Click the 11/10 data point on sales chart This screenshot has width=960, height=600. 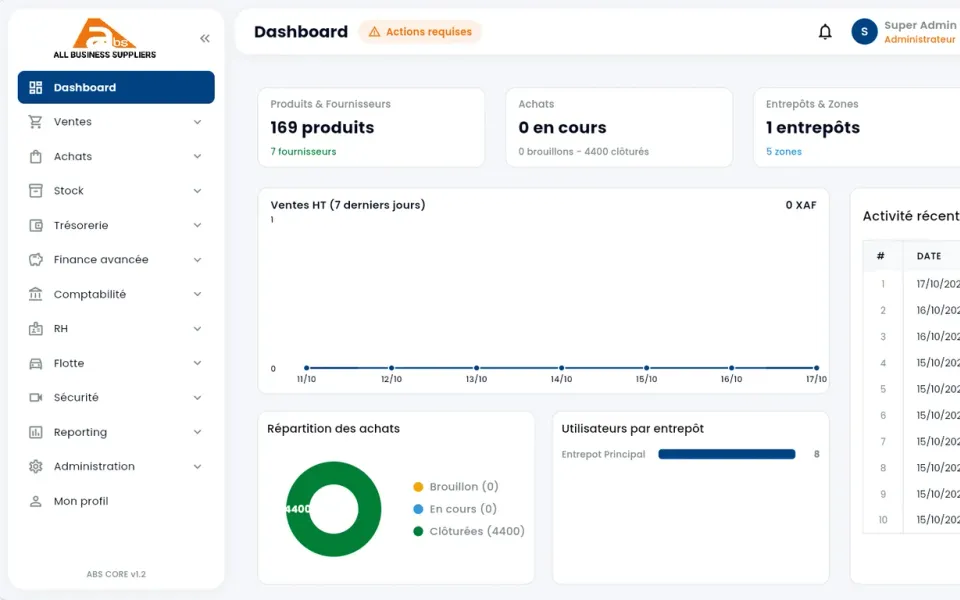pos(306,368)
